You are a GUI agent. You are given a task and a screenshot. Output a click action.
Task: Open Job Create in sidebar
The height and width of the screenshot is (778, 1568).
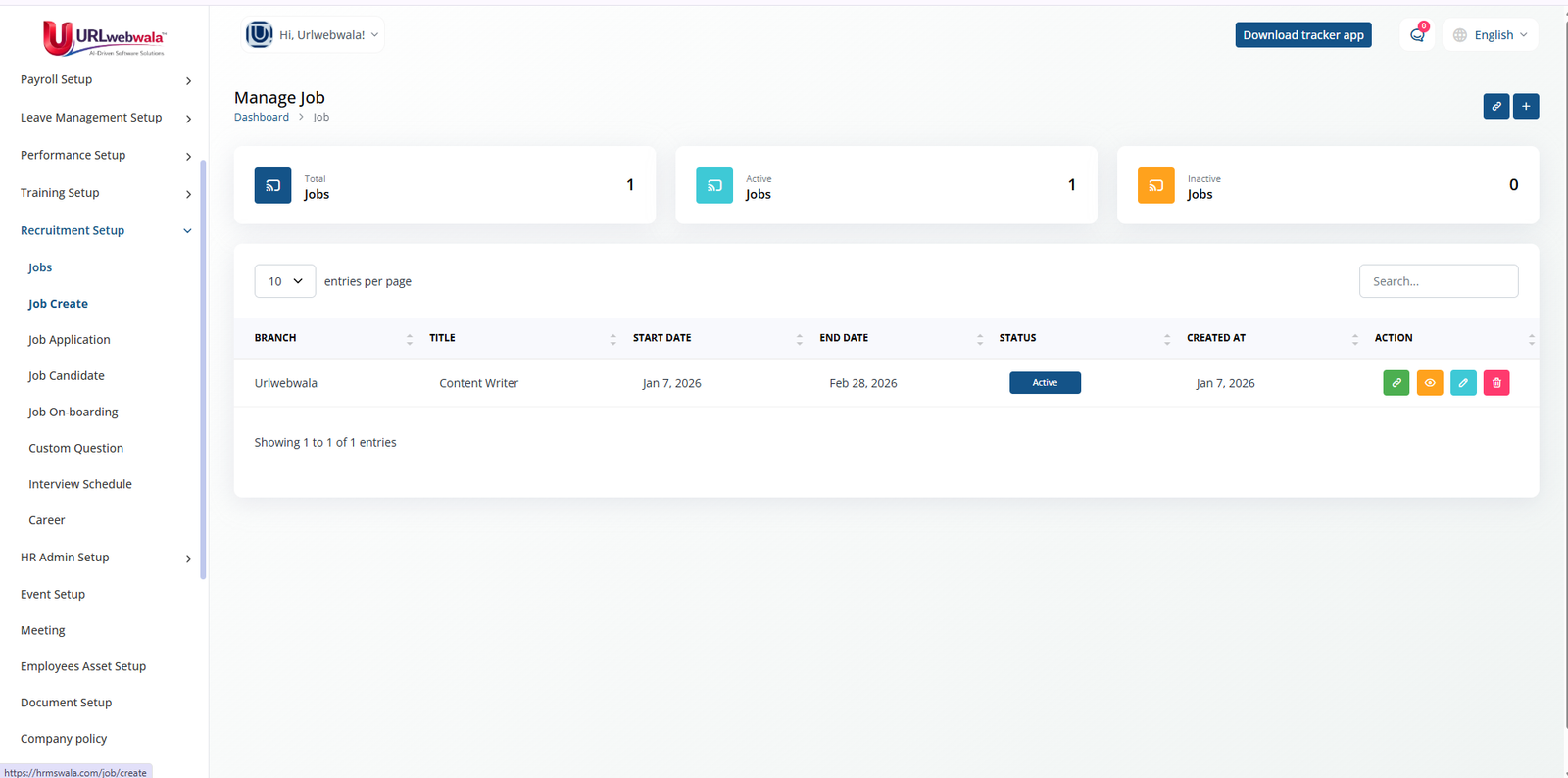[x=58, y=304]
